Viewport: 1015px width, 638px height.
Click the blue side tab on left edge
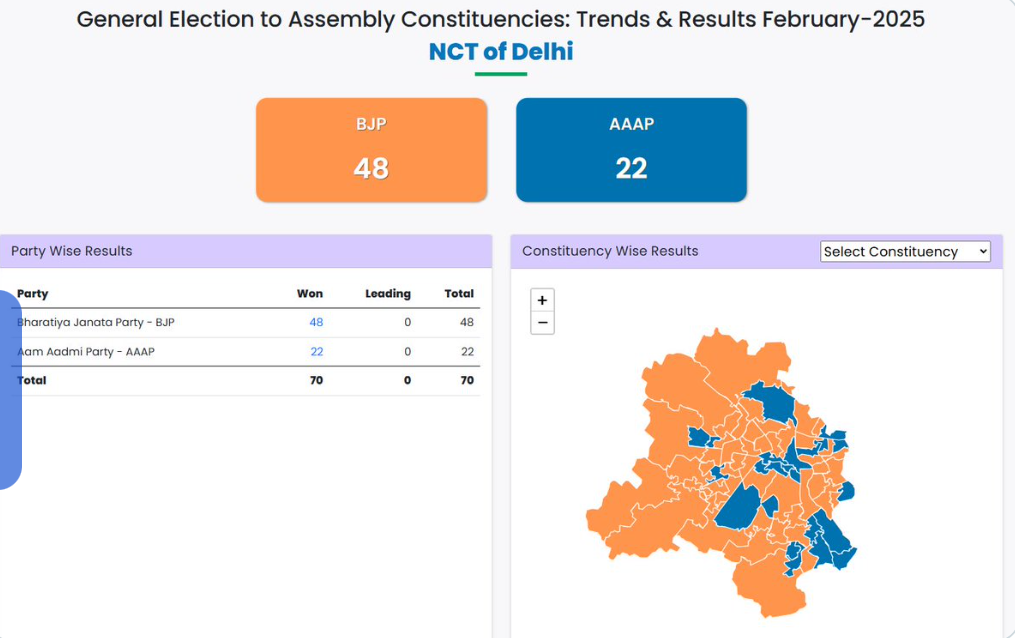tap(10, 390)
